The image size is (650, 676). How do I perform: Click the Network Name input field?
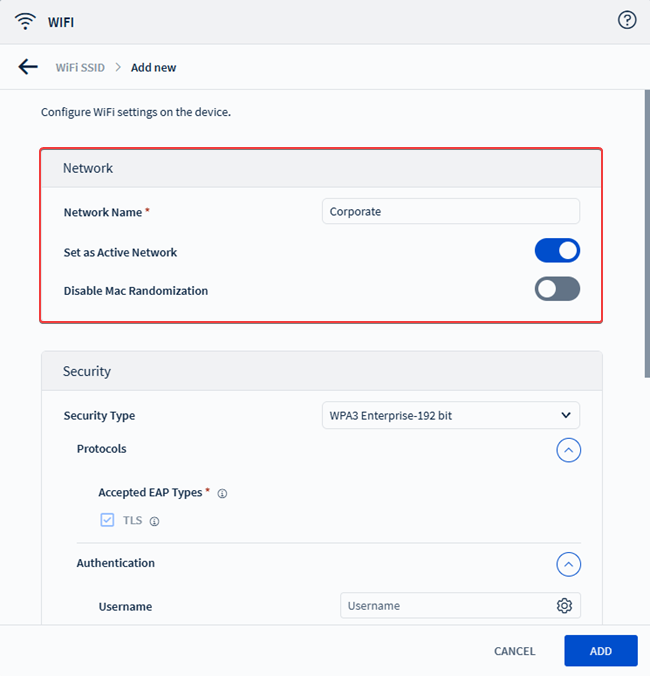[x=451, y=211]
